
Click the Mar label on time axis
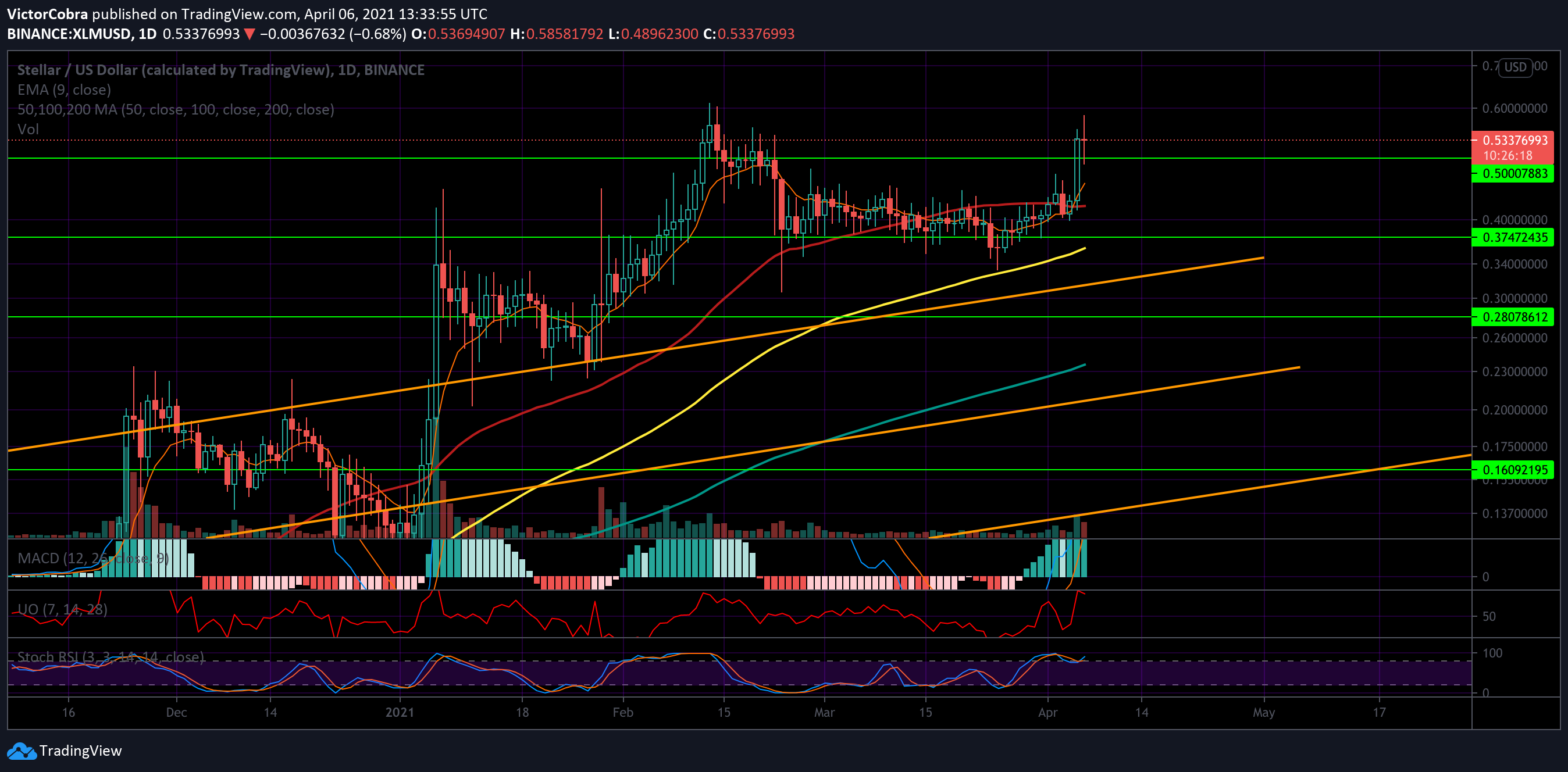point(824,712)
